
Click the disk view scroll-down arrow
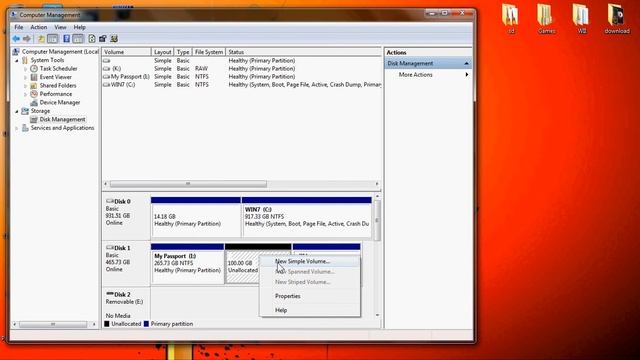377,315
